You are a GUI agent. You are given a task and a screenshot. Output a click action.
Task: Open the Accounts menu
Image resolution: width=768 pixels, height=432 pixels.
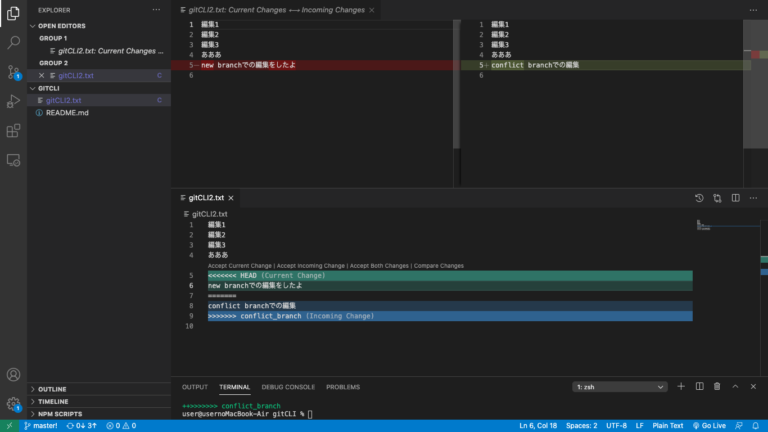point(13,375)
